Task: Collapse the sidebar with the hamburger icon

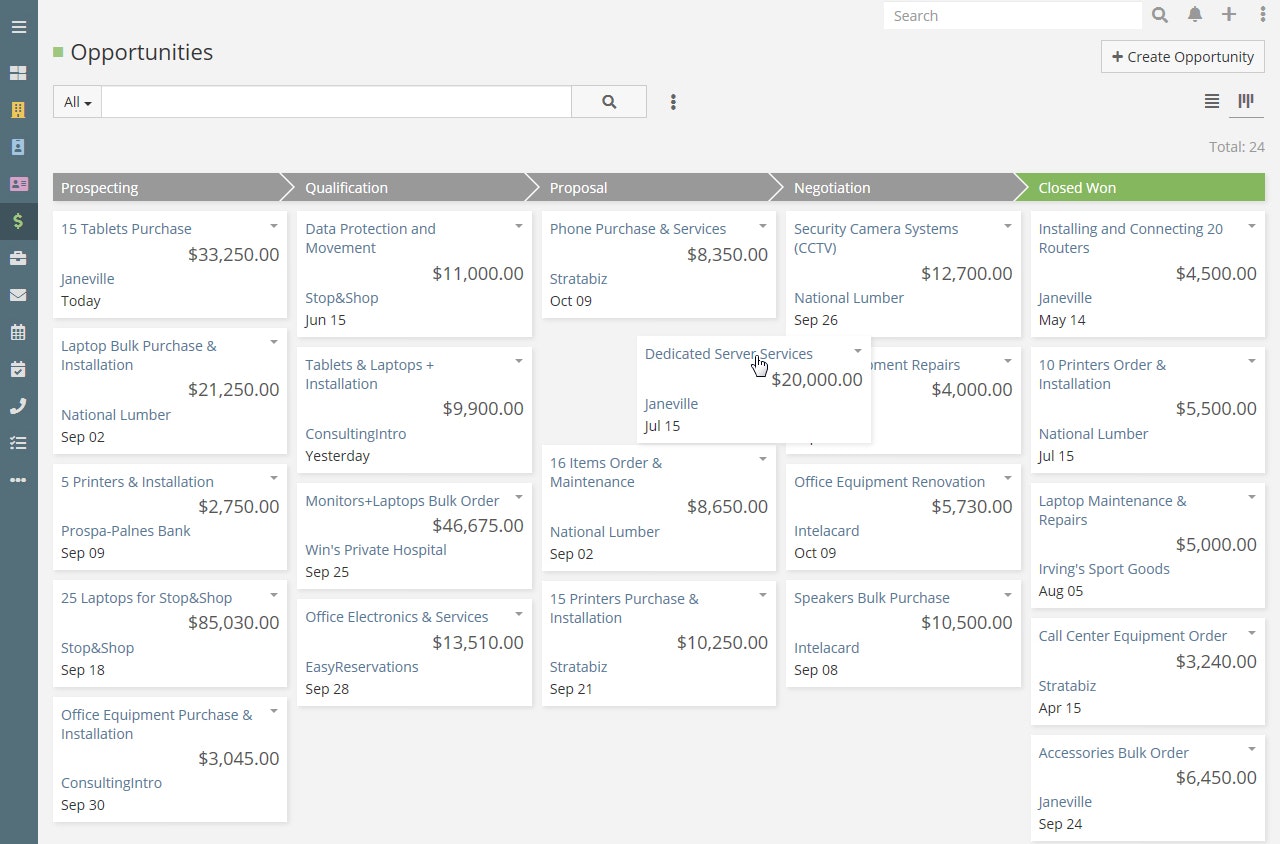Action: [x=18, y=27]
